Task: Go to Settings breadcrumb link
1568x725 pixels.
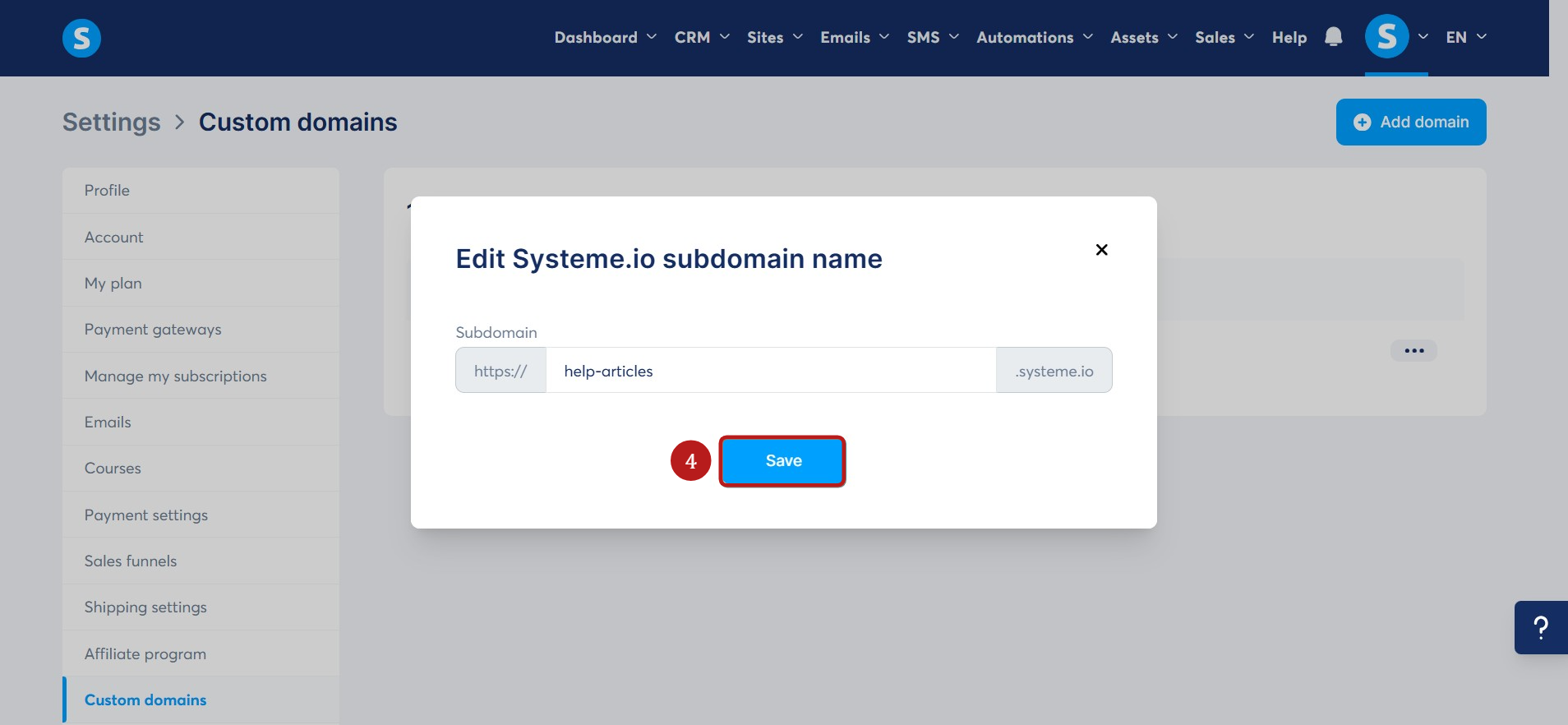Action: (x=112, y=122)
